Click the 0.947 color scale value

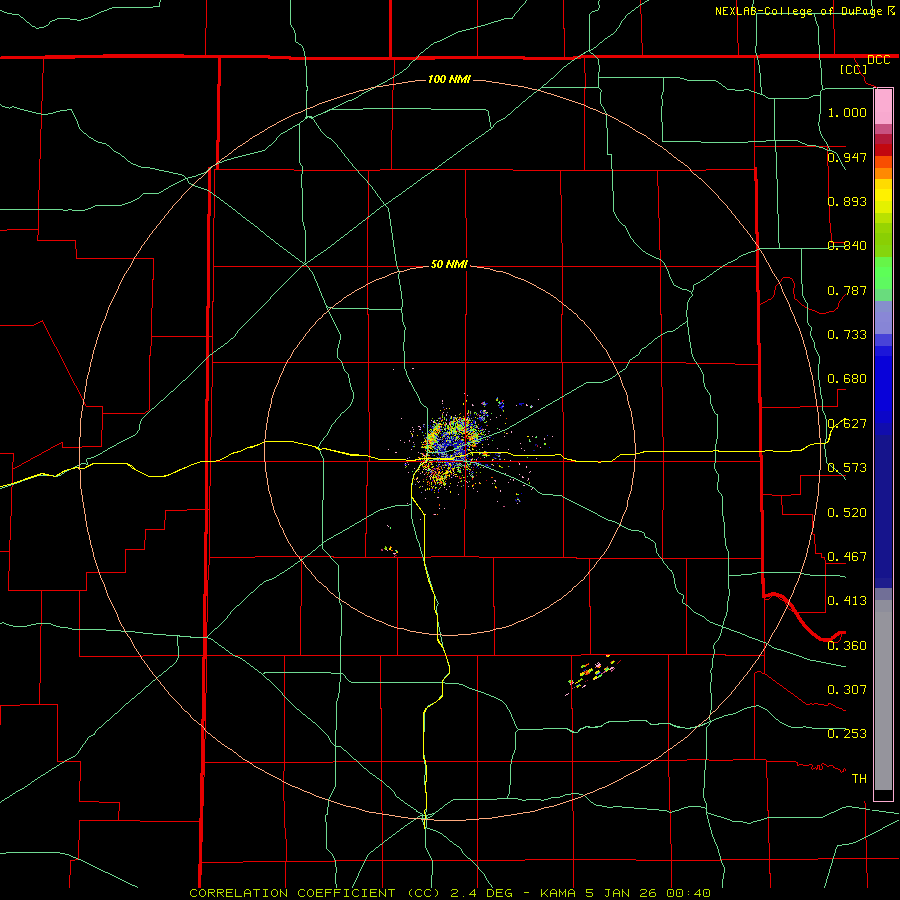(x=847, y=157)
